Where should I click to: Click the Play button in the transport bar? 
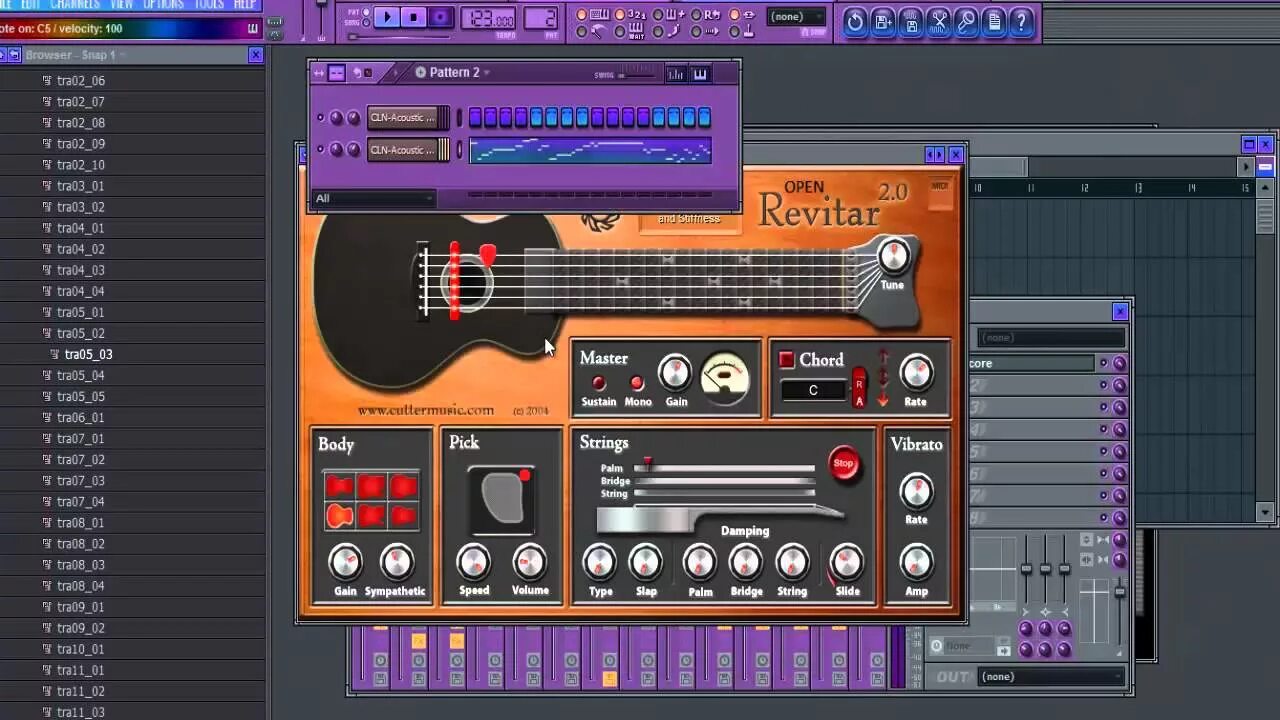(x=387, y=17)
